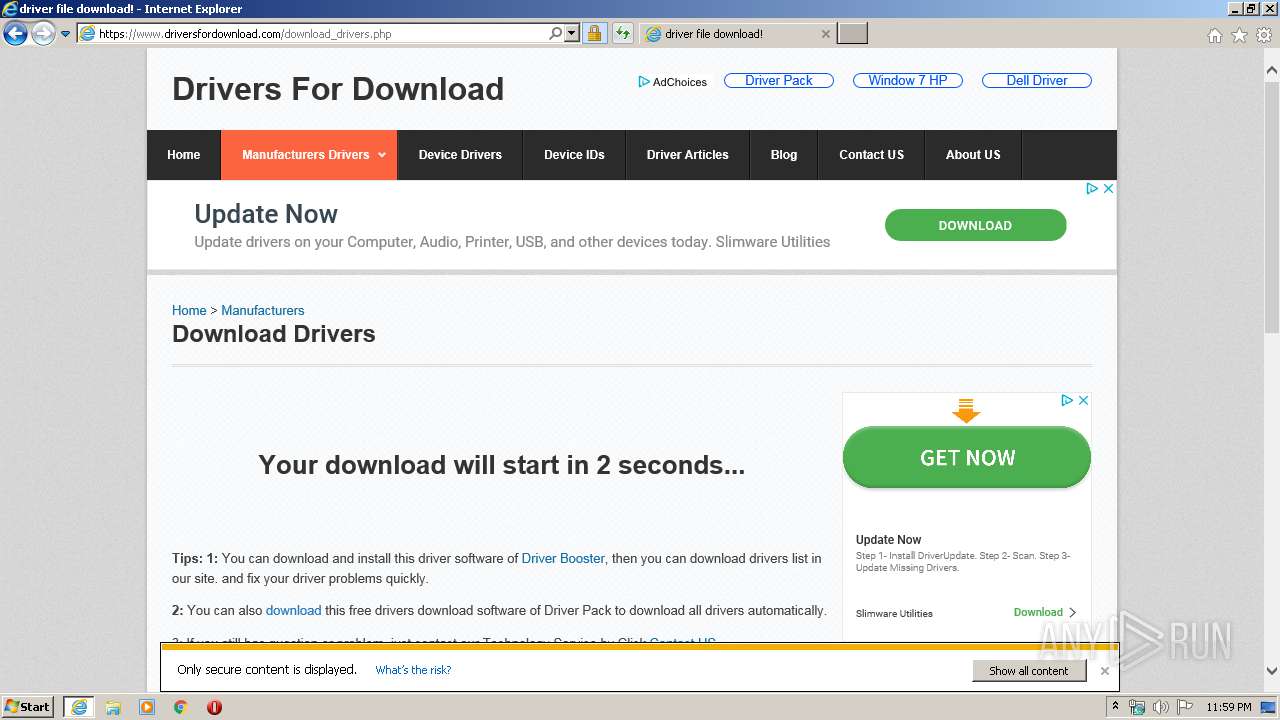Open Manufacturers Drivers menu
Viewport: 1280px width, 720px height.
pyautogui.click(x=309, y=155)
